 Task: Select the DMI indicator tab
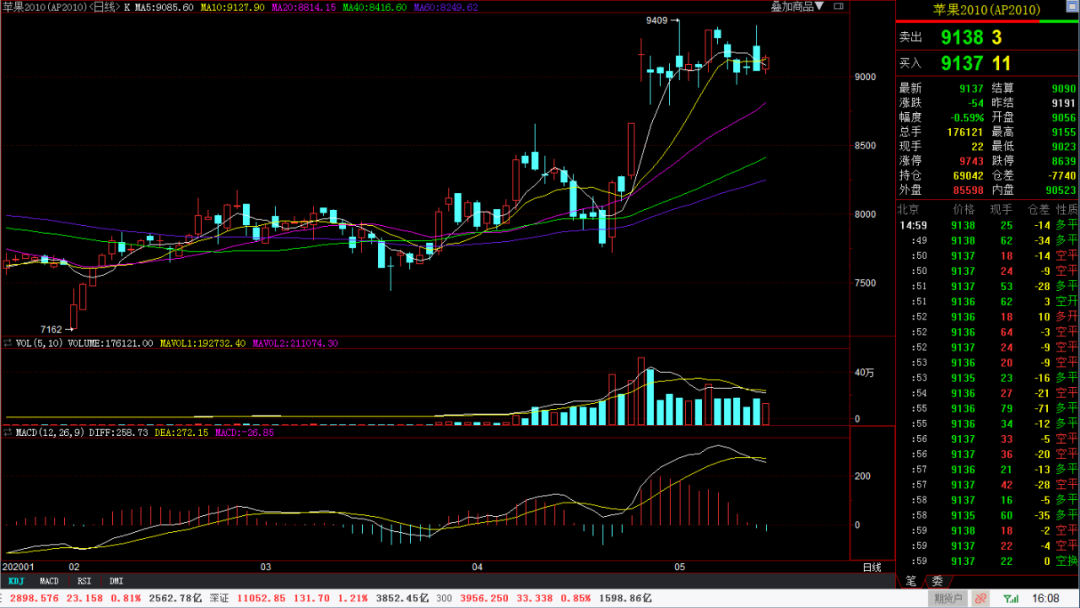(116, 581)
